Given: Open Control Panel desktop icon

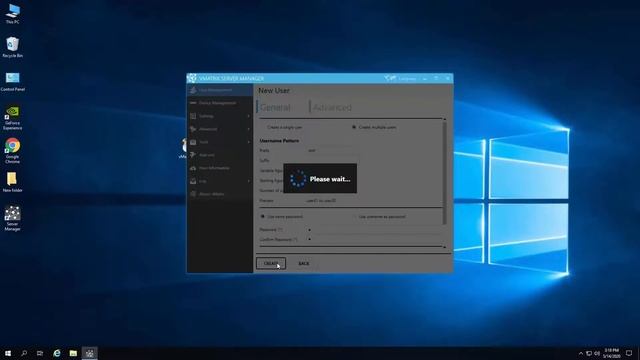Looking at the screenshot, I should pos(13,82).
